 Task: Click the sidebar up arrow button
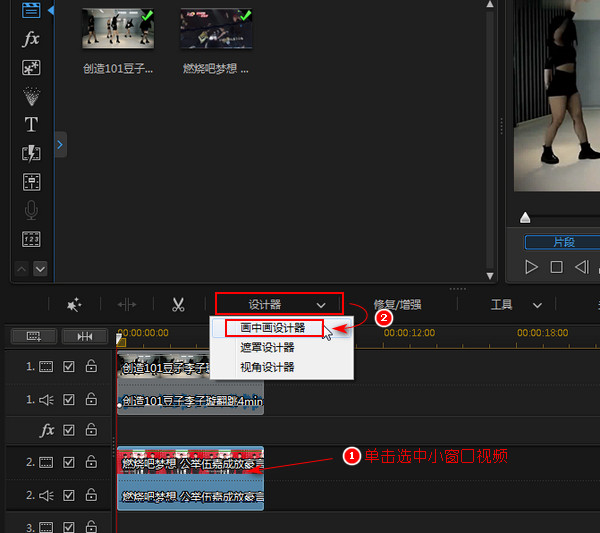point(21,269)
